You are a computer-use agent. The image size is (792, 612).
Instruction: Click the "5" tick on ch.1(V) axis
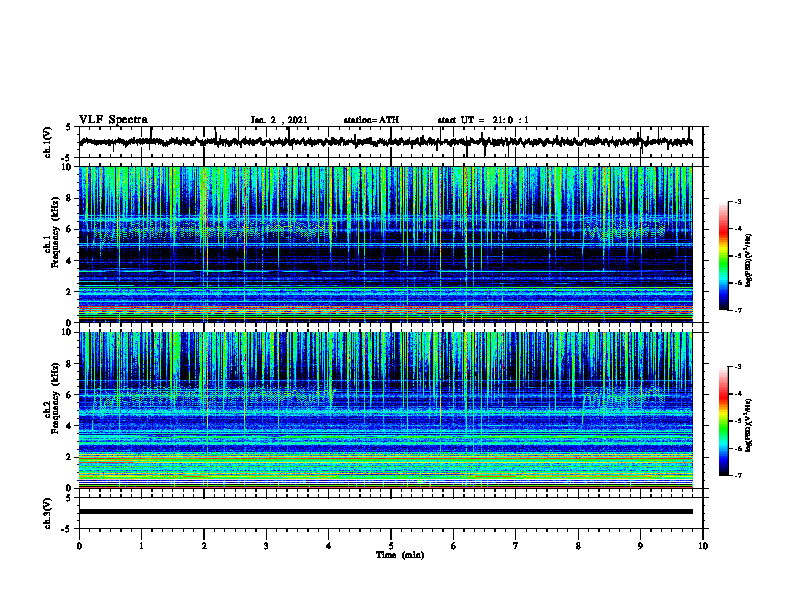pos(69,127)
